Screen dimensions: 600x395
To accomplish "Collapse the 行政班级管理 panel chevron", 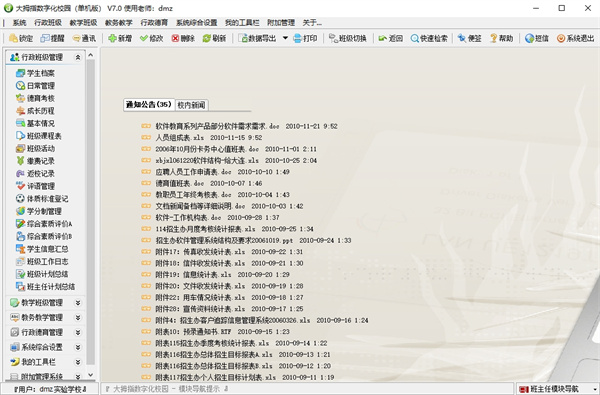I will (78, 57).
